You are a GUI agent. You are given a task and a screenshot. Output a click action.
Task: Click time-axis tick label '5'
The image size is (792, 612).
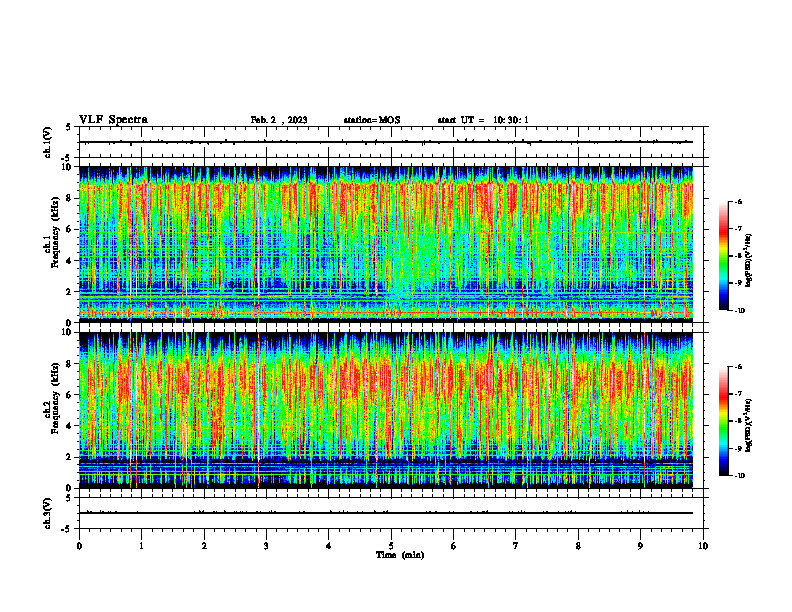coord(391,546)
